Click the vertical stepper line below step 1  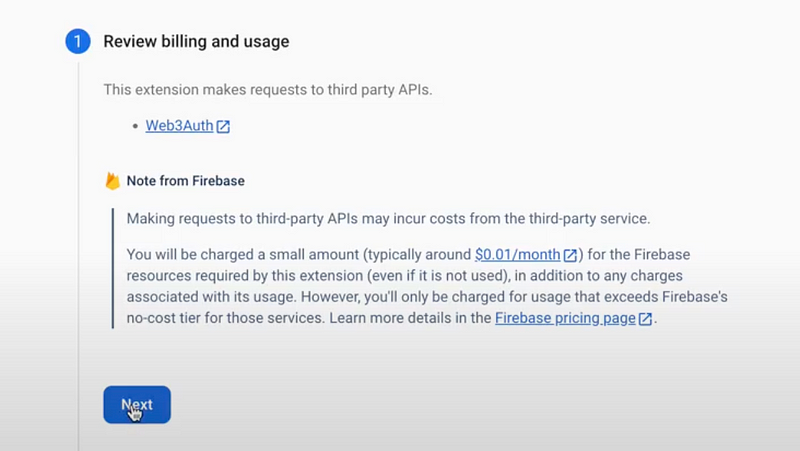pyautogui.click(x=78, y=257)
